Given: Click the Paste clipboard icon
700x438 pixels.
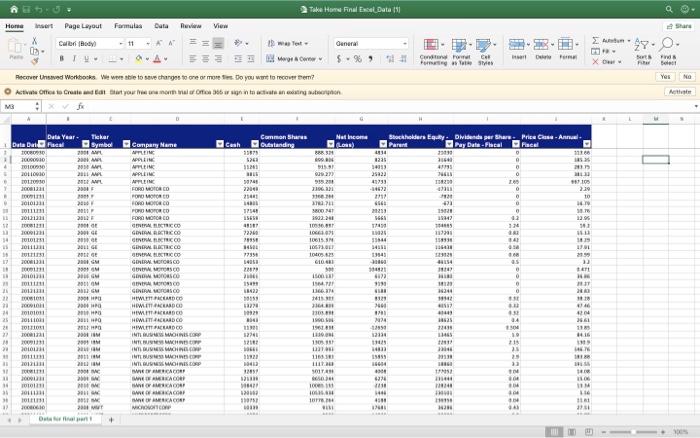Looking at the screenshot, I should (16, 48).
